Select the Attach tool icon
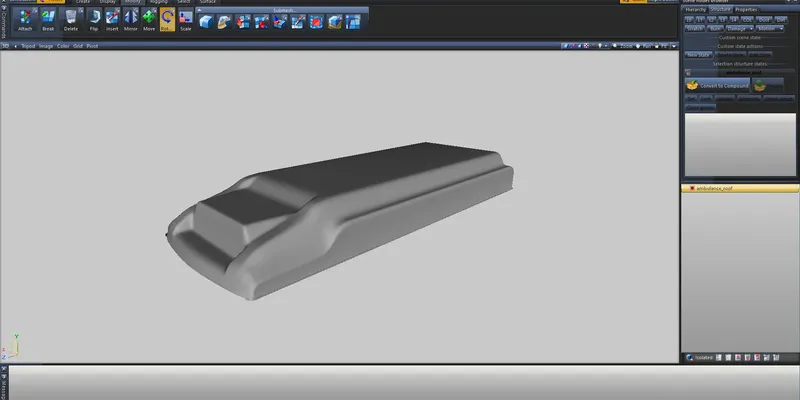The height and width of the screenshot is (400, 800). (25, 20)
